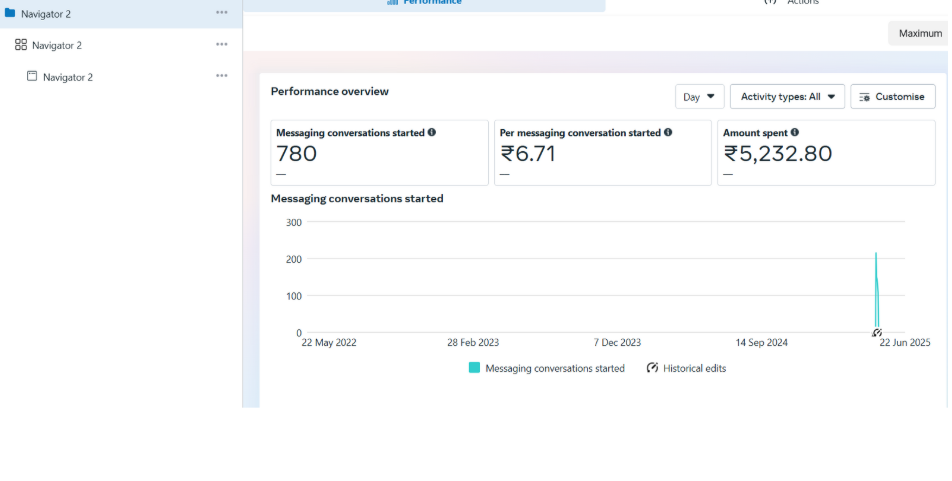952x481 pixels.
Task: Toggle Messaging conversations started legend series
Action: point(546,368)
